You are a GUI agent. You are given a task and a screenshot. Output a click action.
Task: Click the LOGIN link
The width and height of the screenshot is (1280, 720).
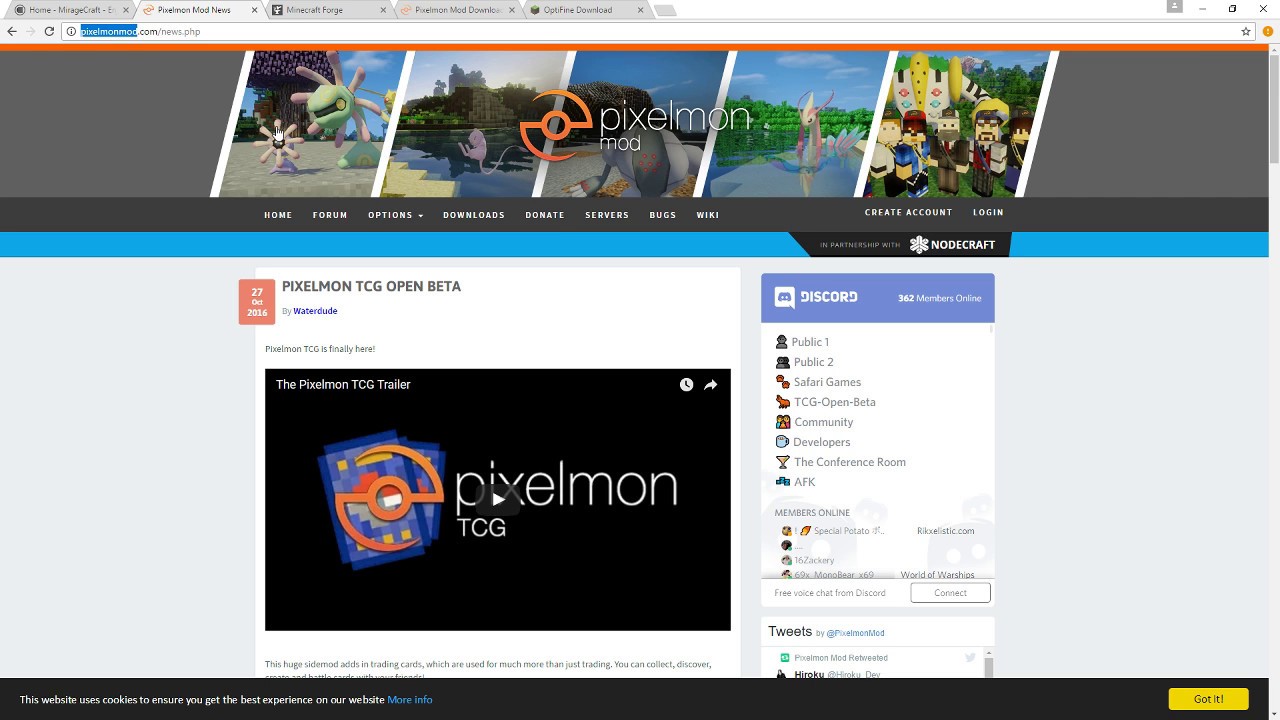point(988,212)
